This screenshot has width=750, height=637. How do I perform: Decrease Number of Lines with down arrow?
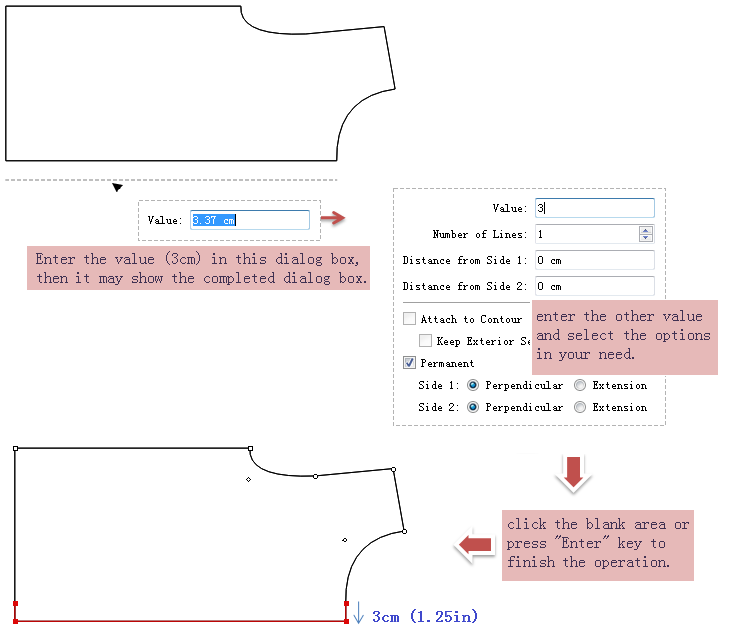(x=646, y=238)
